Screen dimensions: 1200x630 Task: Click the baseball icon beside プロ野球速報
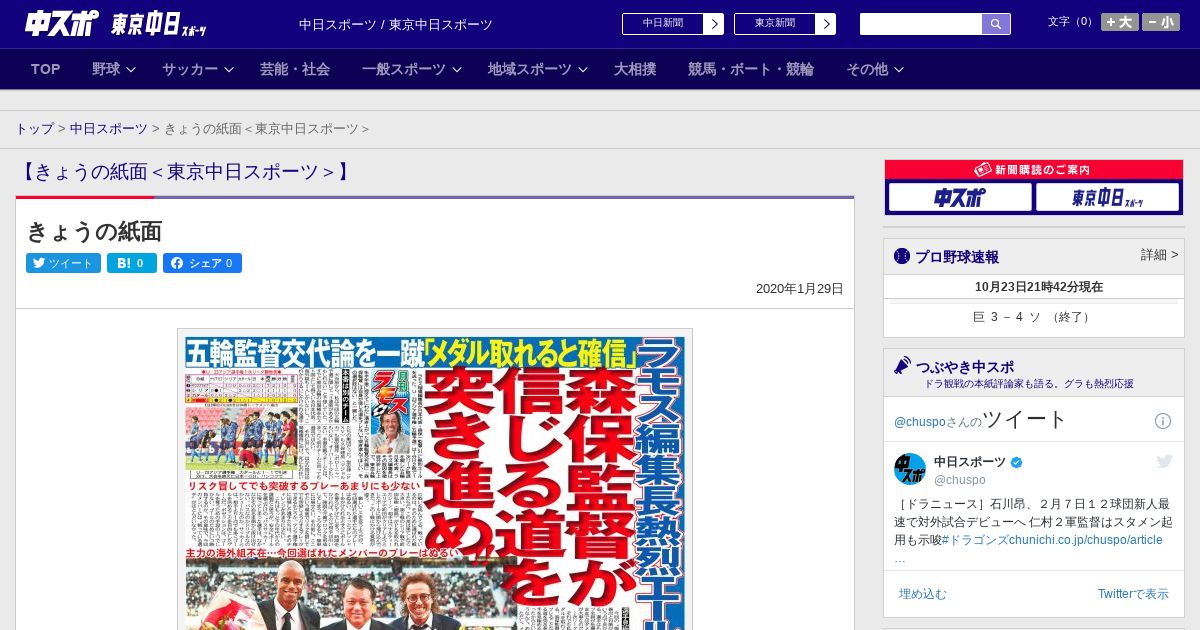902,256
